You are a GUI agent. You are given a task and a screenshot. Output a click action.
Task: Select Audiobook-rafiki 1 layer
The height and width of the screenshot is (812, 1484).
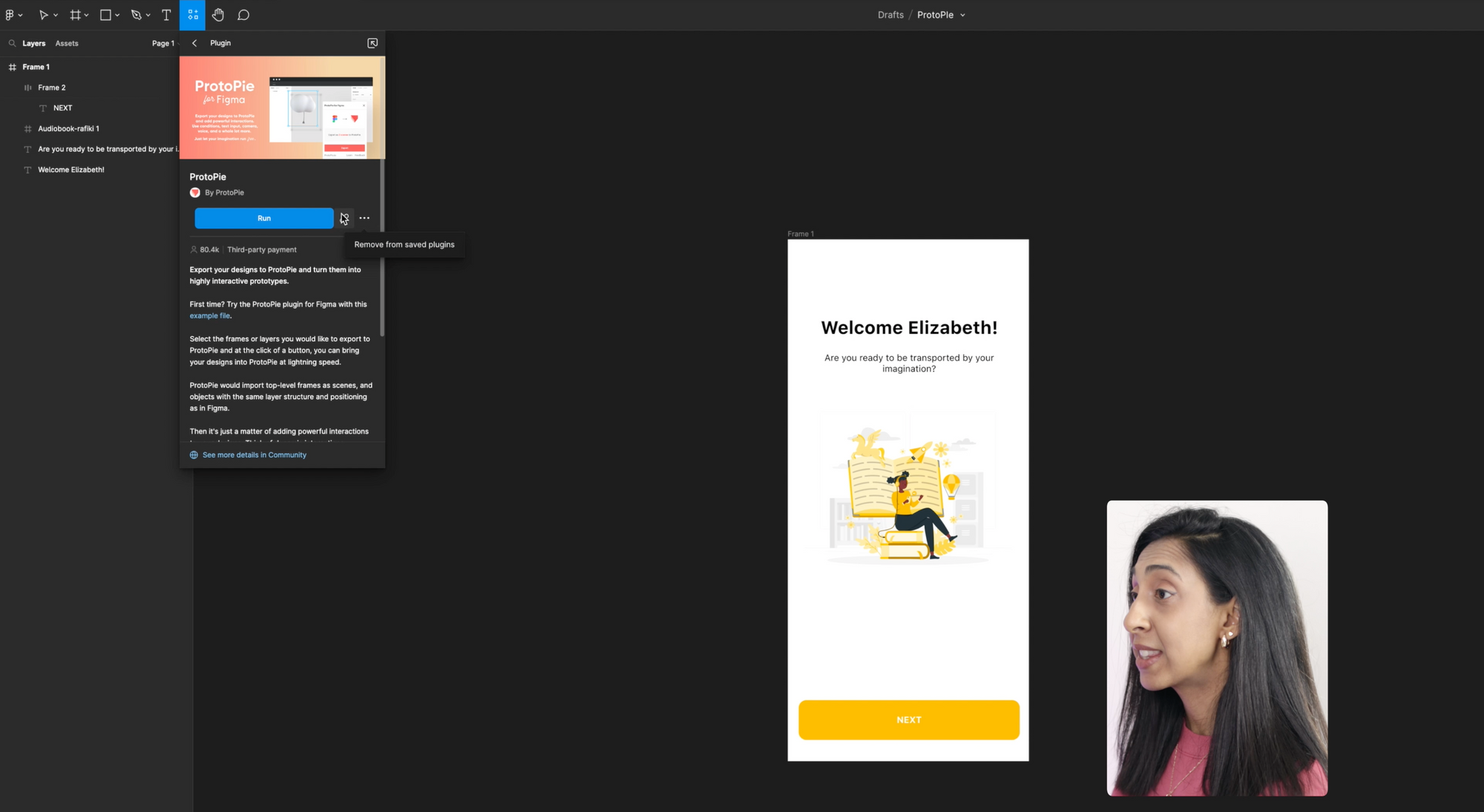pos(68,128)
